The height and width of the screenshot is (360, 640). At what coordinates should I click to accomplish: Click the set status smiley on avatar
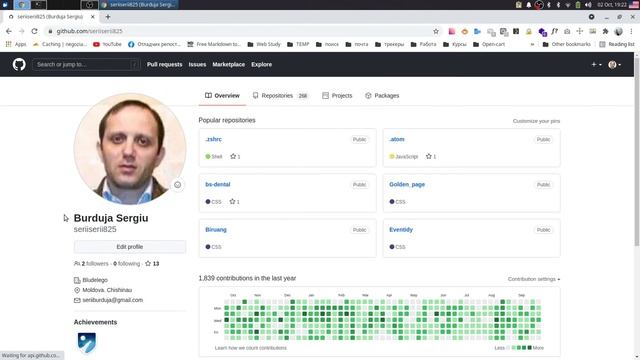pyautogui.click(x=178, y=185)
